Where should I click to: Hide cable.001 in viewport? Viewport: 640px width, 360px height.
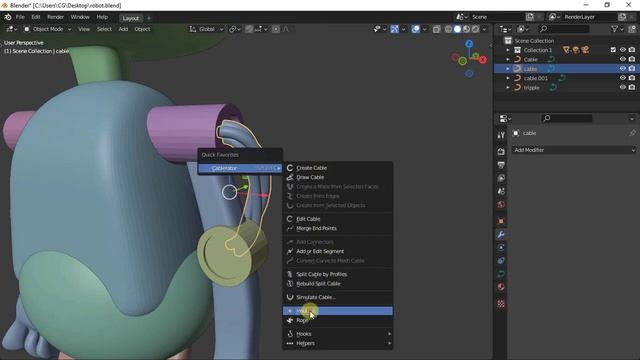tap(622, 78)
